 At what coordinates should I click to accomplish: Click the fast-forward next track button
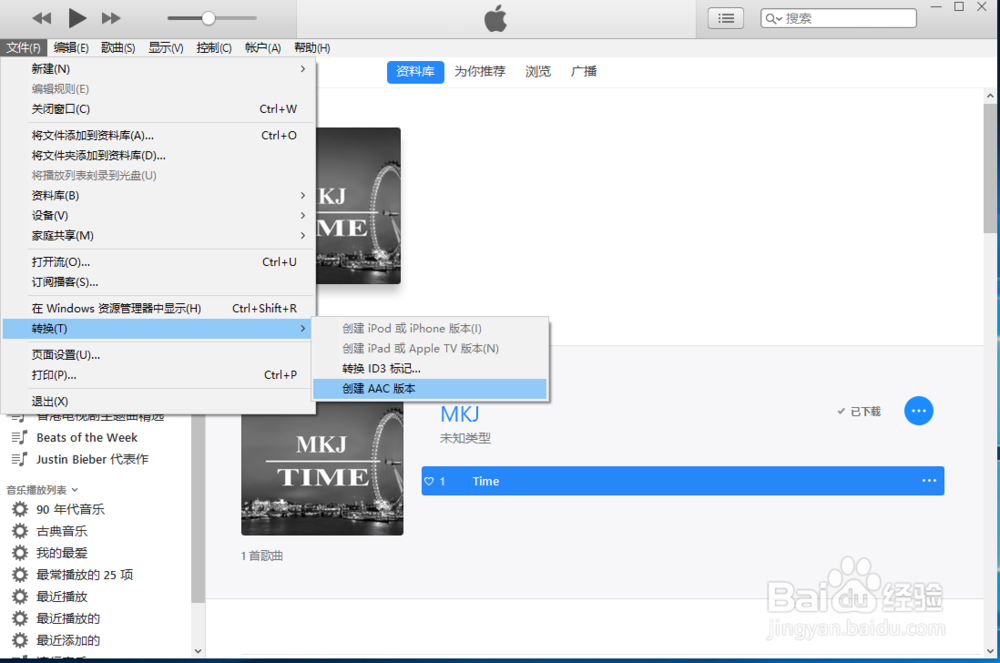point(111,18)
